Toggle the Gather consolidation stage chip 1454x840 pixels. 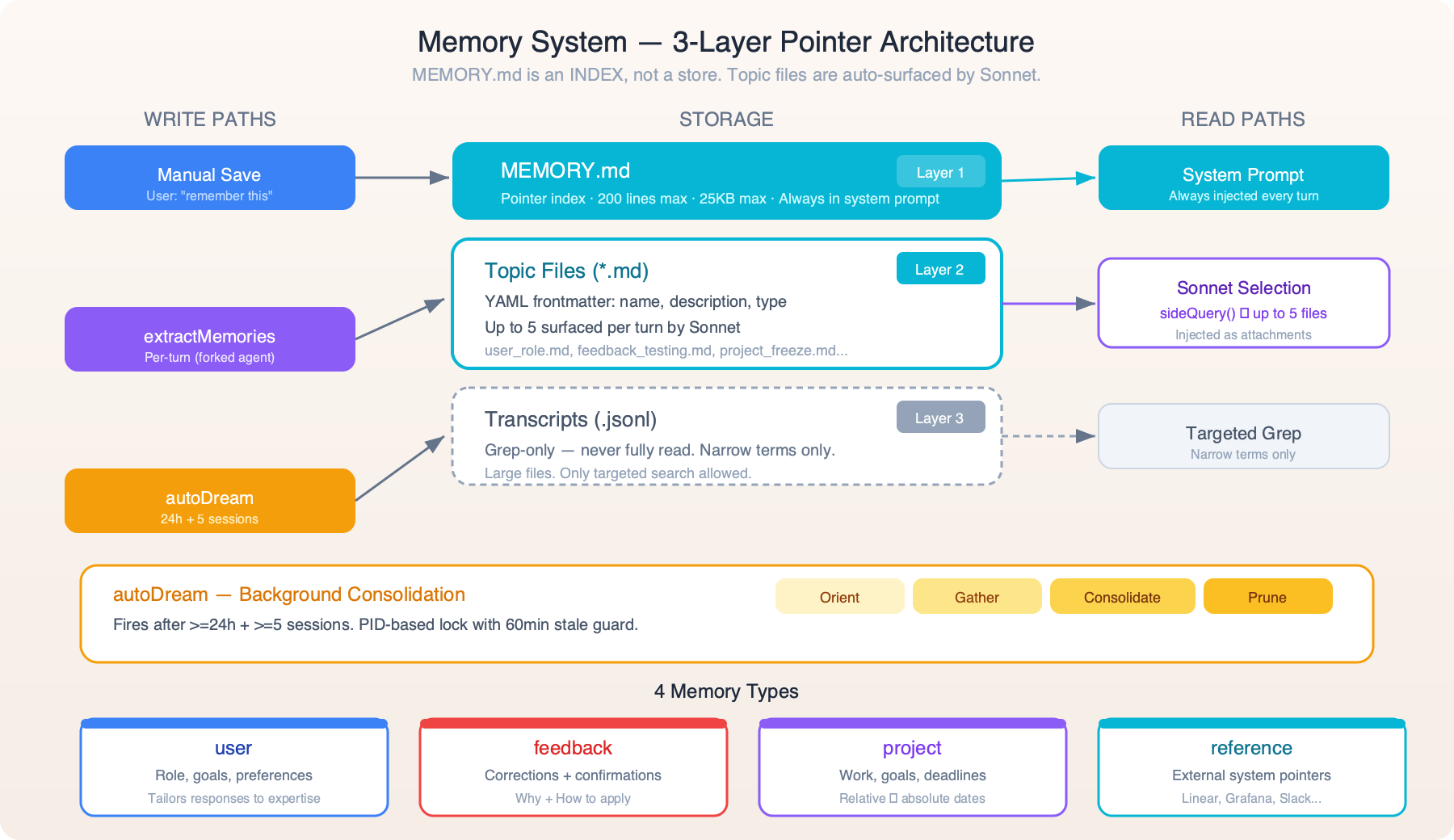click(x=977, y=597)
